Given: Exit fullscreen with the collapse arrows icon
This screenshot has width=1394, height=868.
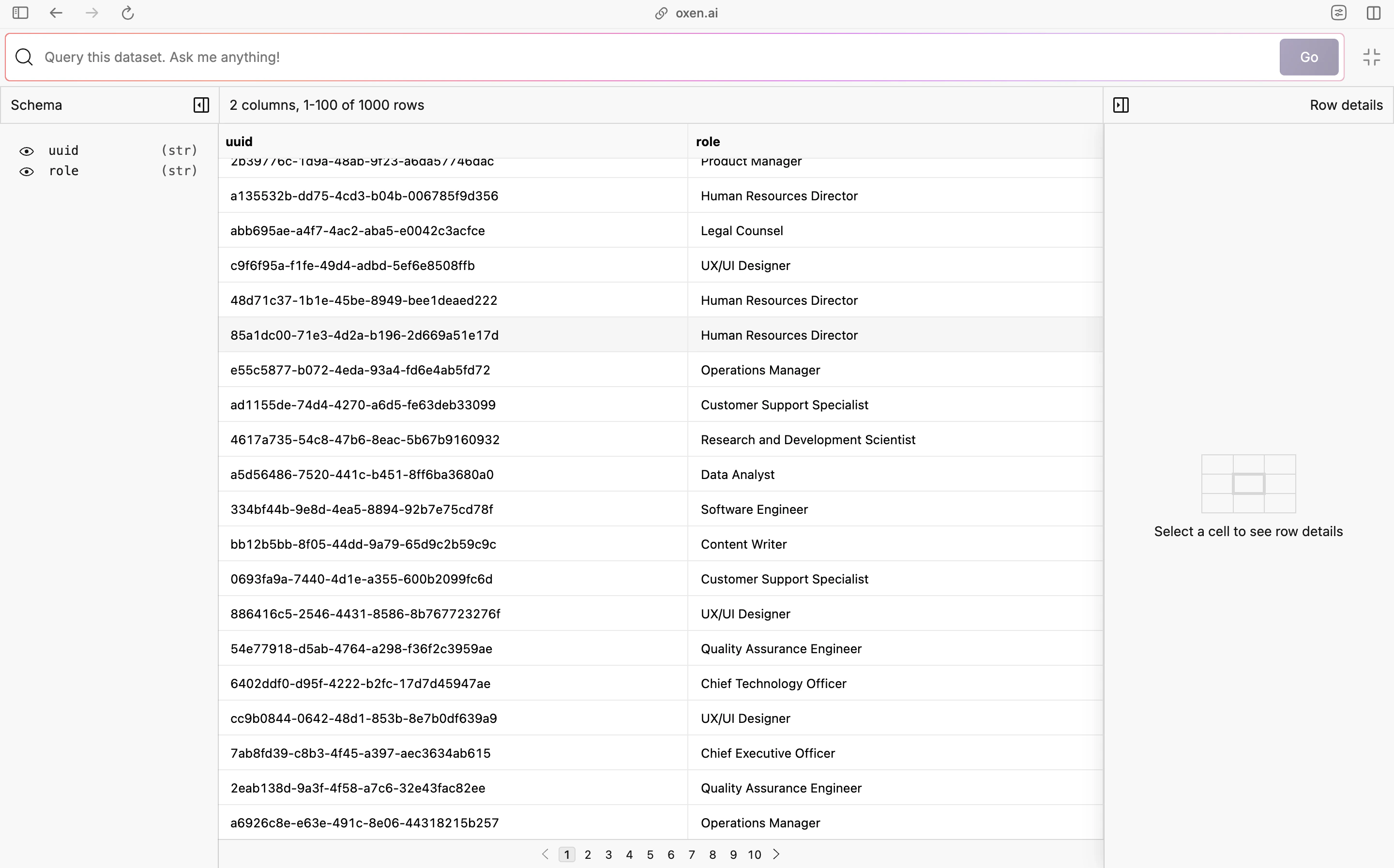Looking at the screenshot, I should (x=1371, y=57).
